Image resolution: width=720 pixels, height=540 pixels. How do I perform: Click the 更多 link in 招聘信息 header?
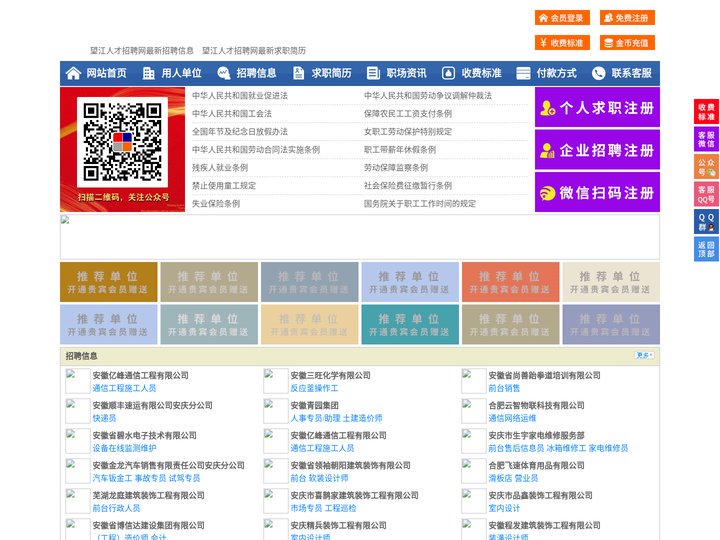(x=644, y=355)
